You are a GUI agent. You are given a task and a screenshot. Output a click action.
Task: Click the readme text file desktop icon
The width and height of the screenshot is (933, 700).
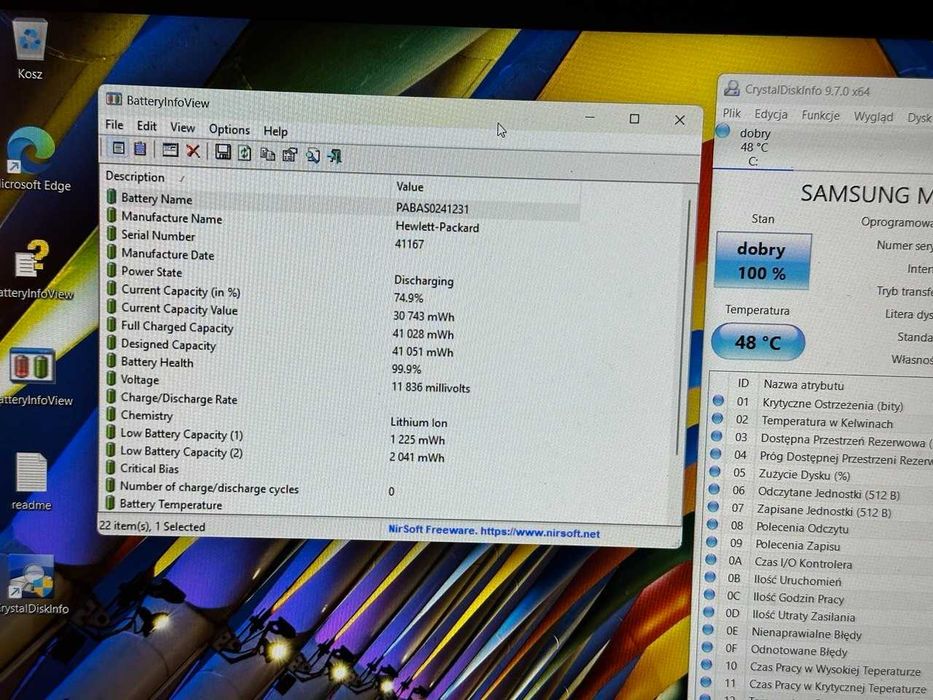pos(31,482)
